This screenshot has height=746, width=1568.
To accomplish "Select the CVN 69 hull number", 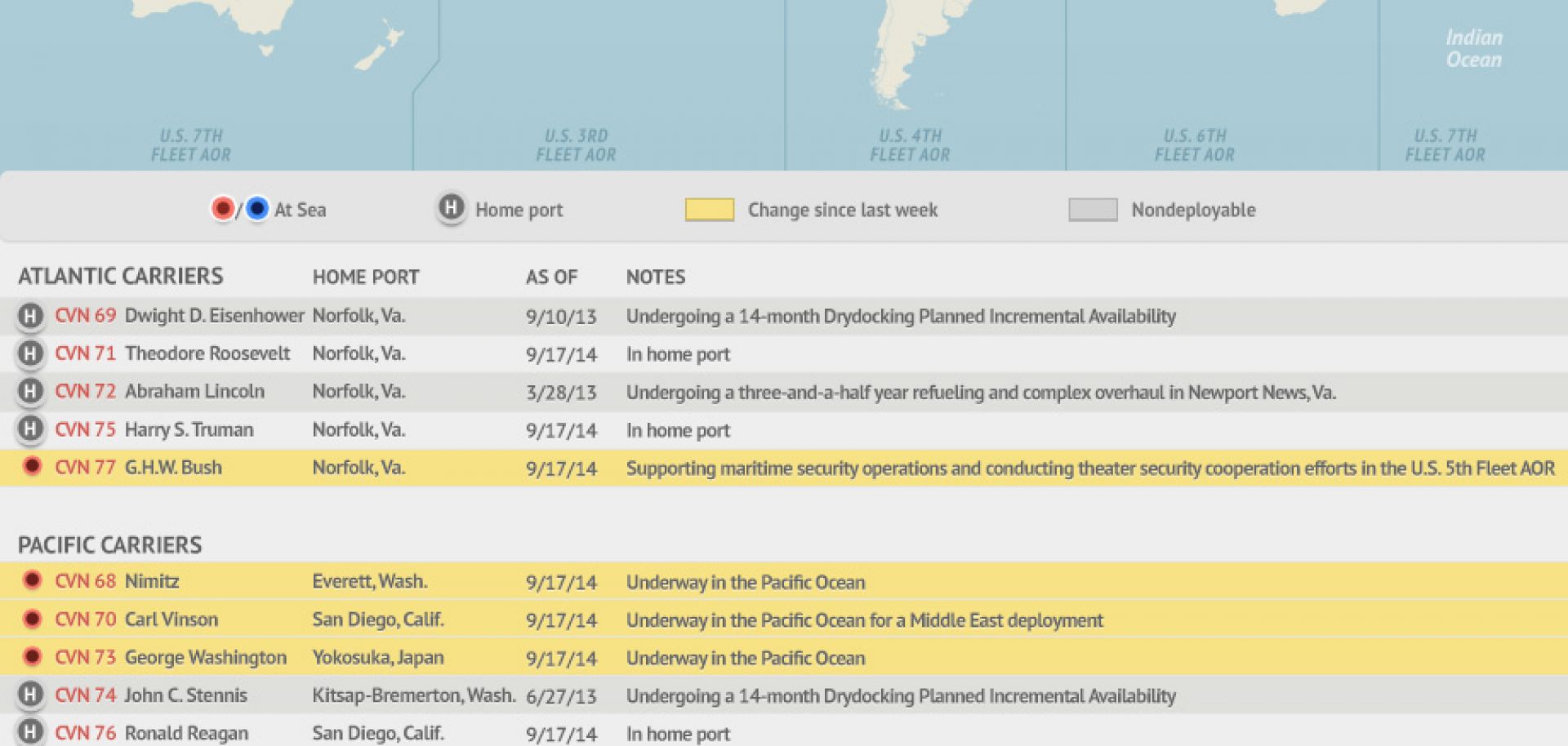I will tap(86, 316).
